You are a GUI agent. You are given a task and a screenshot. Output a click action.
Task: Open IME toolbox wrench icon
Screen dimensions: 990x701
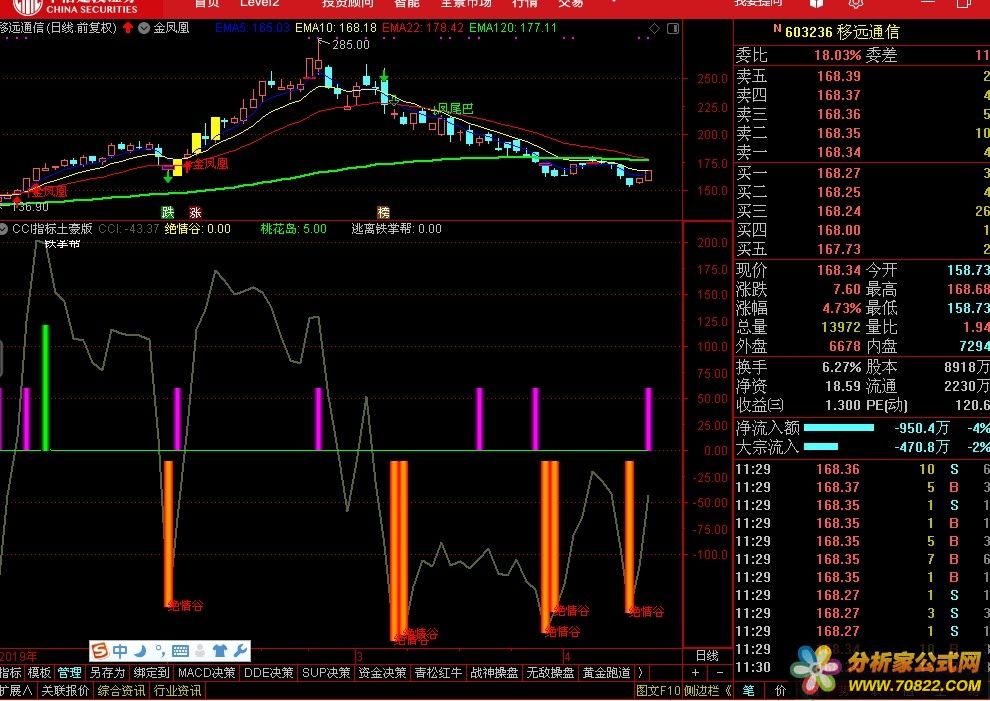(239, 650)
